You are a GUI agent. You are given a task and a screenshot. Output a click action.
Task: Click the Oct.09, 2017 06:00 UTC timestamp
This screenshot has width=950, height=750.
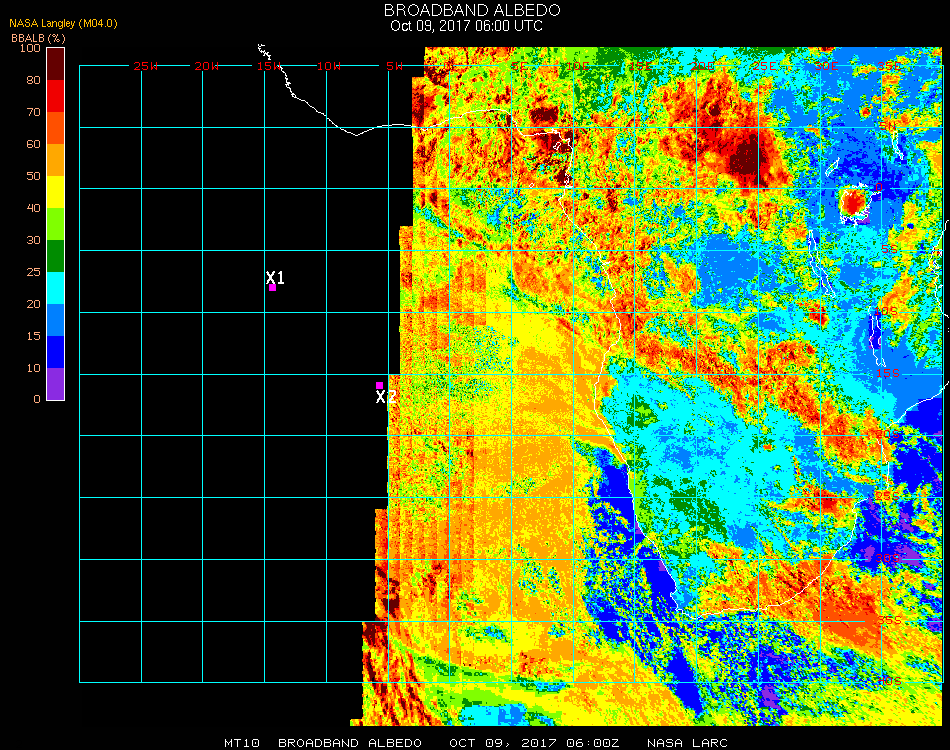[466, 26]
